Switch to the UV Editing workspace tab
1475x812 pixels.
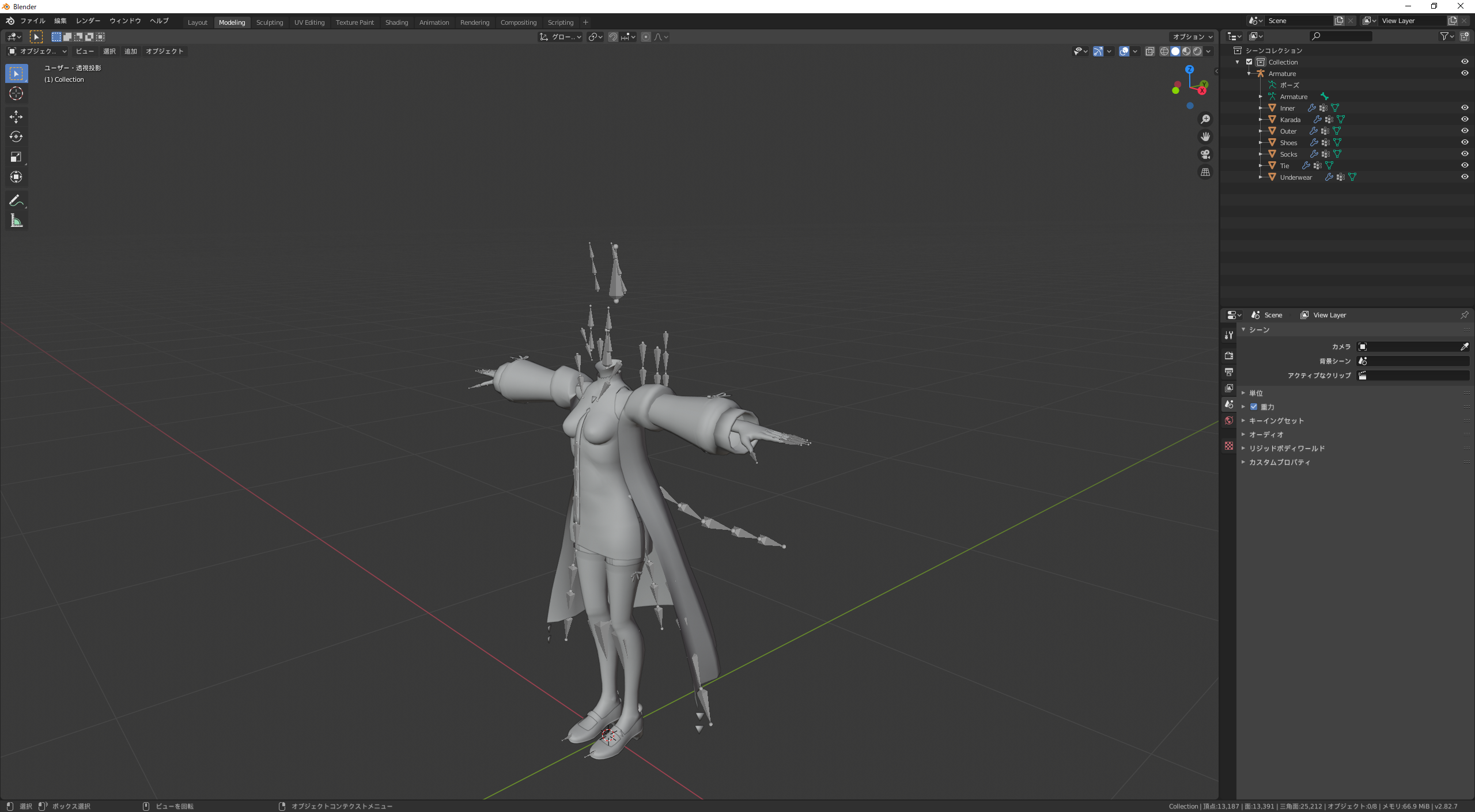pyautogui.click(x=309, y=22)
